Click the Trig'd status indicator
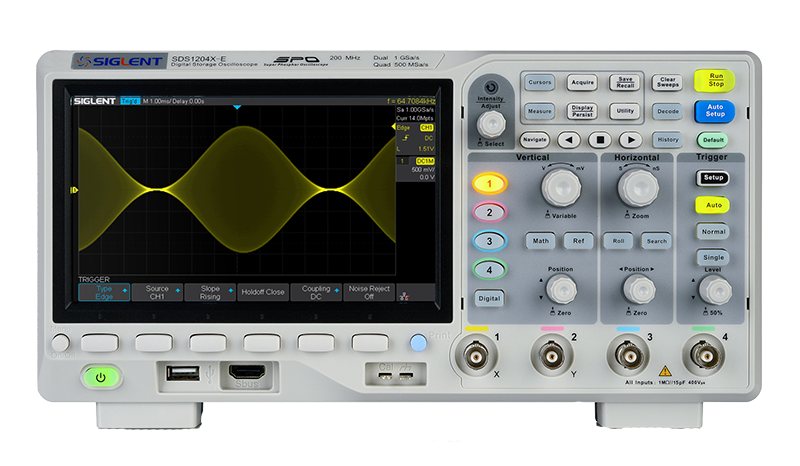The width and height of the screenshot is (800, 466). [x=130, y=101]
